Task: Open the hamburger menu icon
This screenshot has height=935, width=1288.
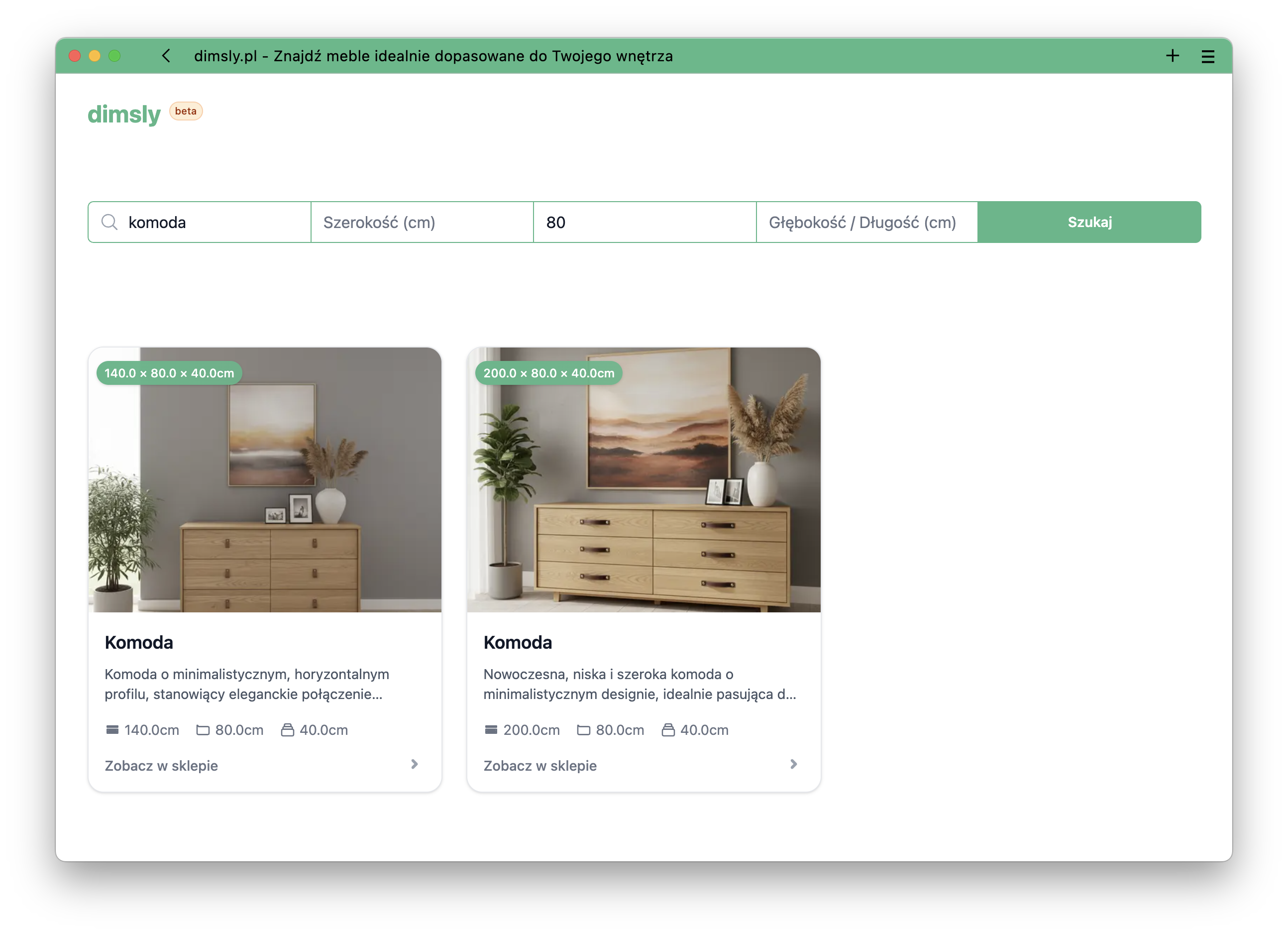Action: [x=1207, y=56]
